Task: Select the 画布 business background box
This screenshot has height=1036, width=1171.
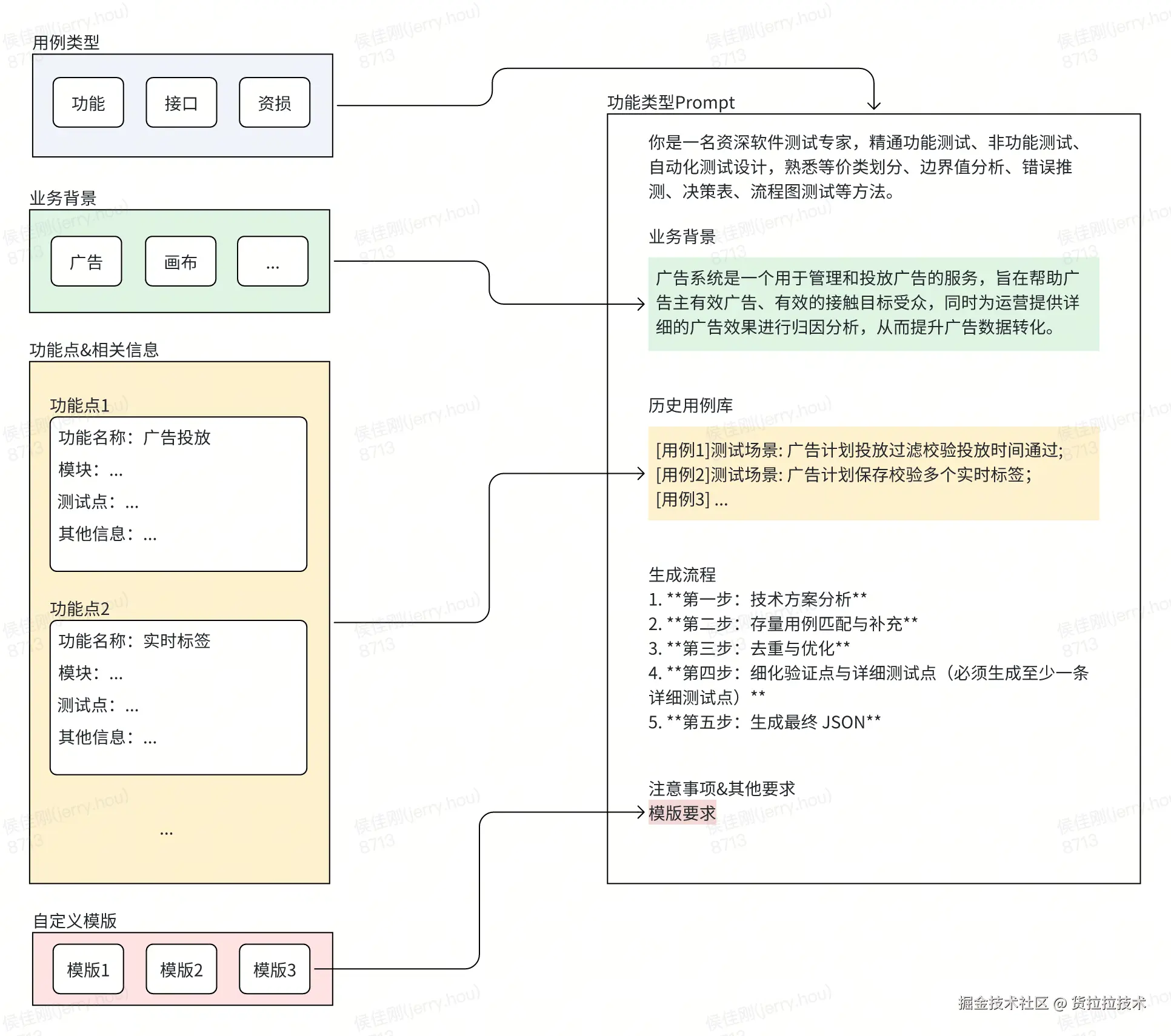Action: [181, 262]
